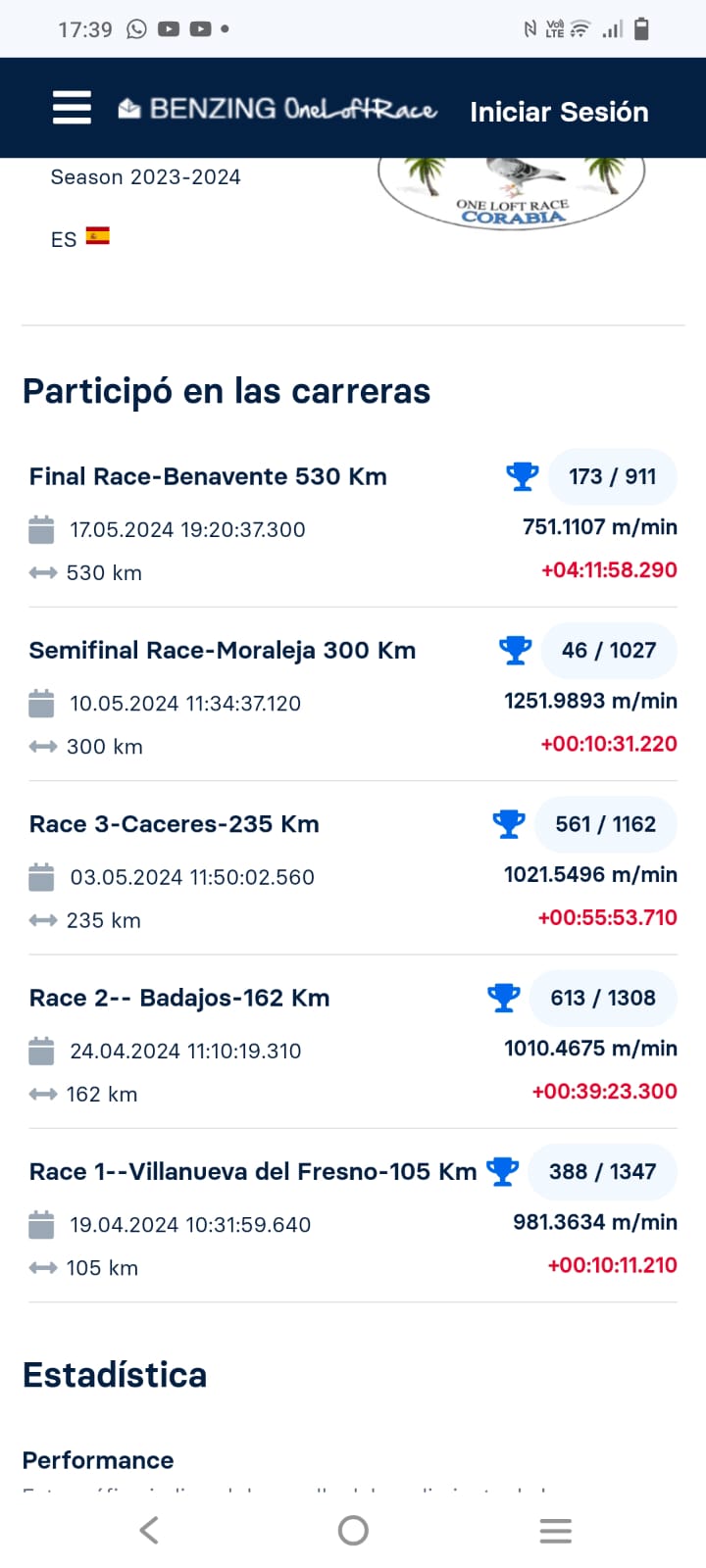Image resolution: width=706 pixels, height=1568 pixels.
Task: Tap the Race 3-Caceres trophy icon
Action: click(508, 824)
